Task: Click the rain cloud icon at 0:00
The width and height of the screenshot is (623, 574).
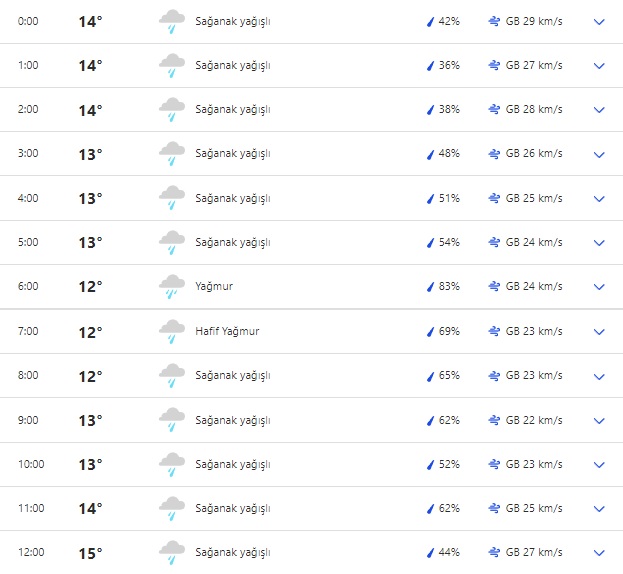Action: point(172,22)
